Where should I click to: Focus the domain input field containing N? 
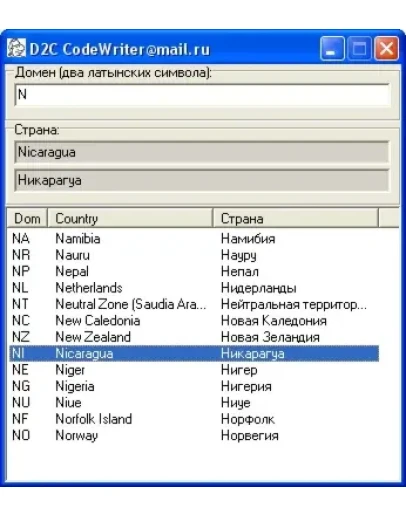202,95
